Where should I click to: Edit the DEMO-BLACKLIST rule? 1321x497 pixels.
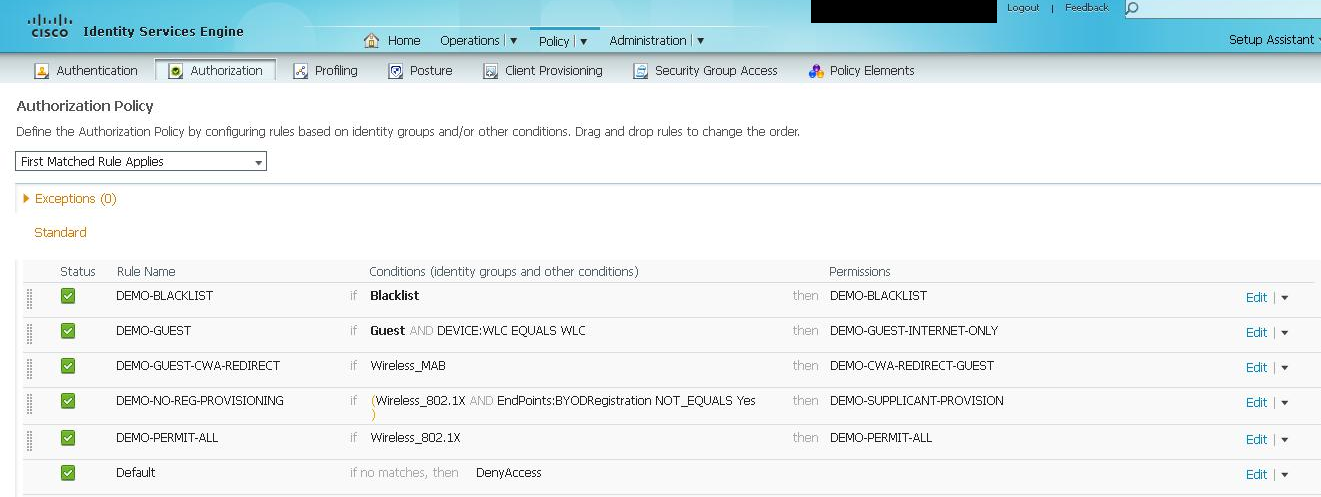(1256, 298)
